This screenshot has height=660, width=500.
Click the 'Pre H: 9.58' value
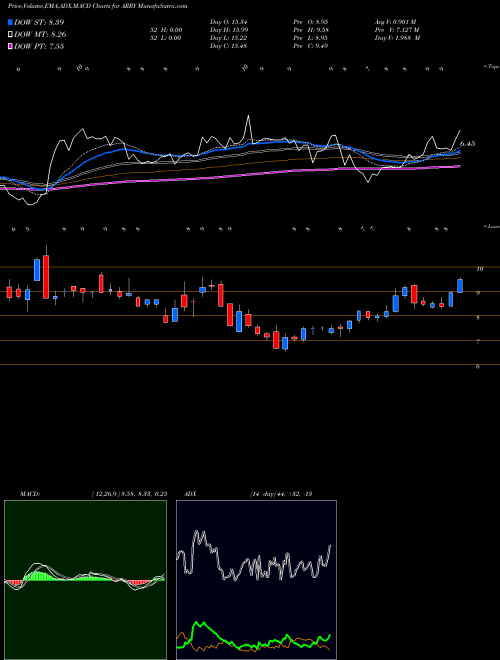311,30
